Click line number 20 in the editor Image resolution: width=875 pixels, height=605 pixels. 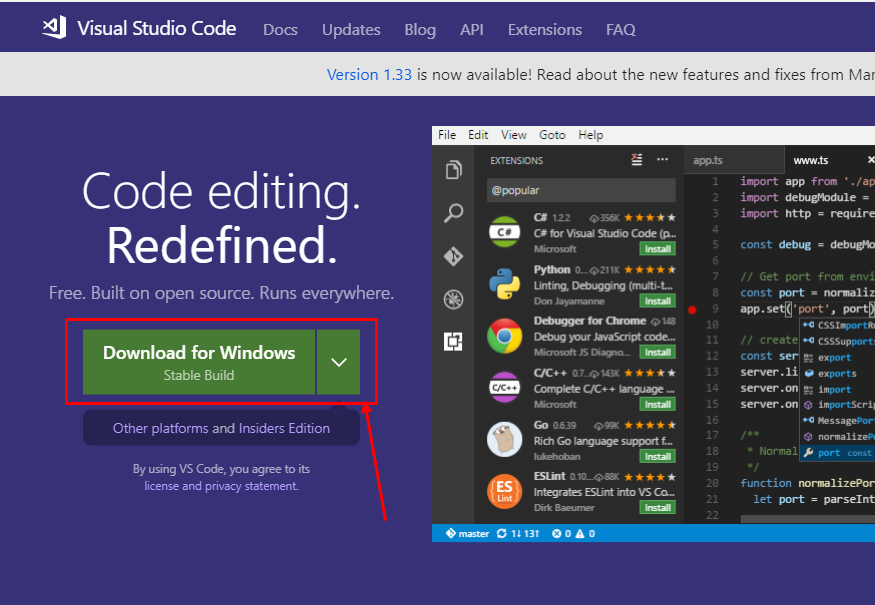(712, 483)
